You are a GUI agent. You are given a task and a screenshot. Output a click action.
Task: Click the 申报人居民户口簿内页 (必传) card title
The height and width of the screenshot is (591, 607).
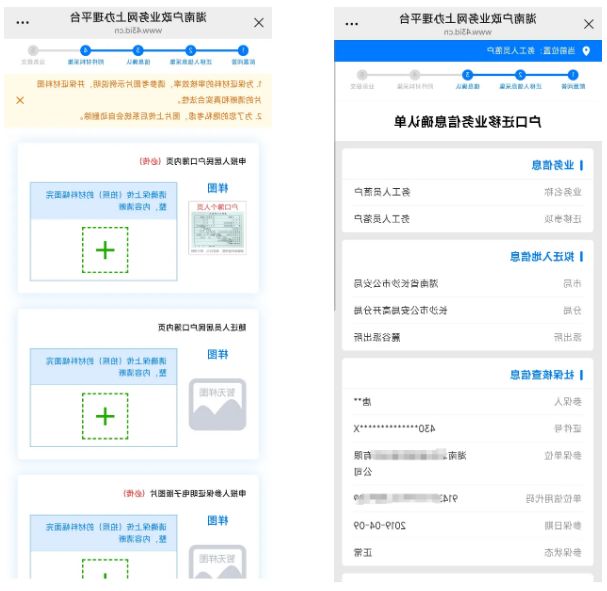[x=192, y=161]
